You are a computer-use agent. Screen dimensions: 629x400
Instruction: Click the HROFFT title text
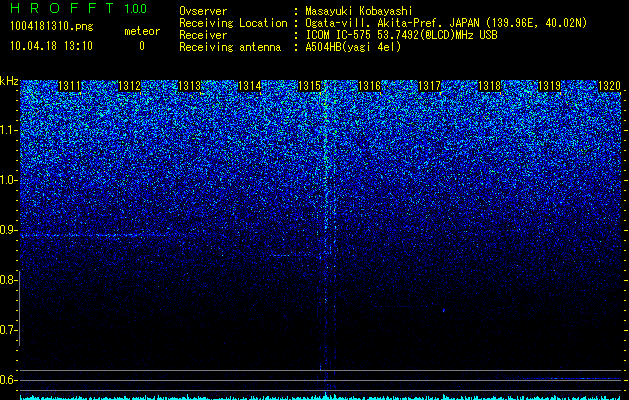(x=63, y=8)
